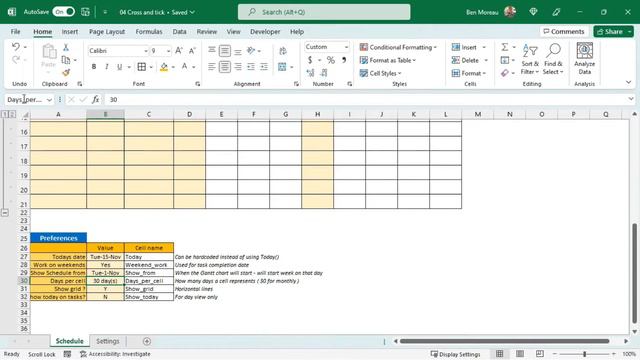Click Display Settings in status bar

(456, 354)
